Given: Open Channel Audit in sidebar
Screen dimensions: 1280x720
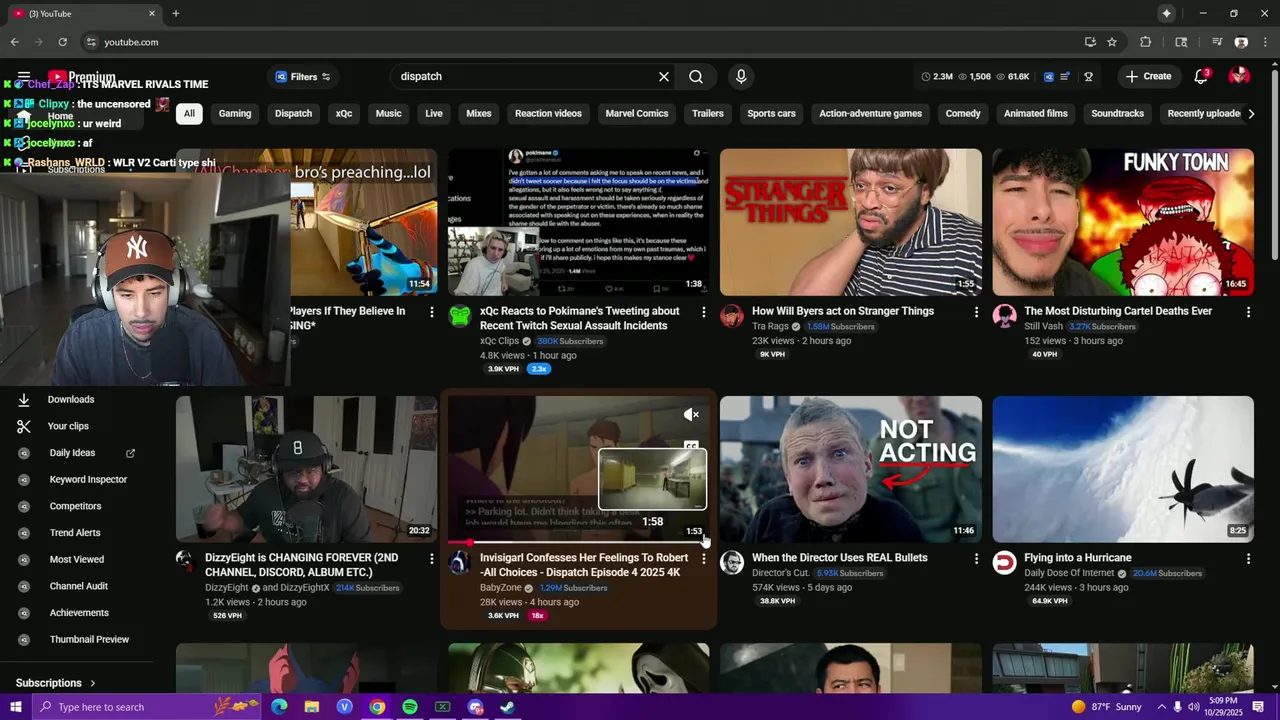Looking at the screenshot, I should (78, 586).
